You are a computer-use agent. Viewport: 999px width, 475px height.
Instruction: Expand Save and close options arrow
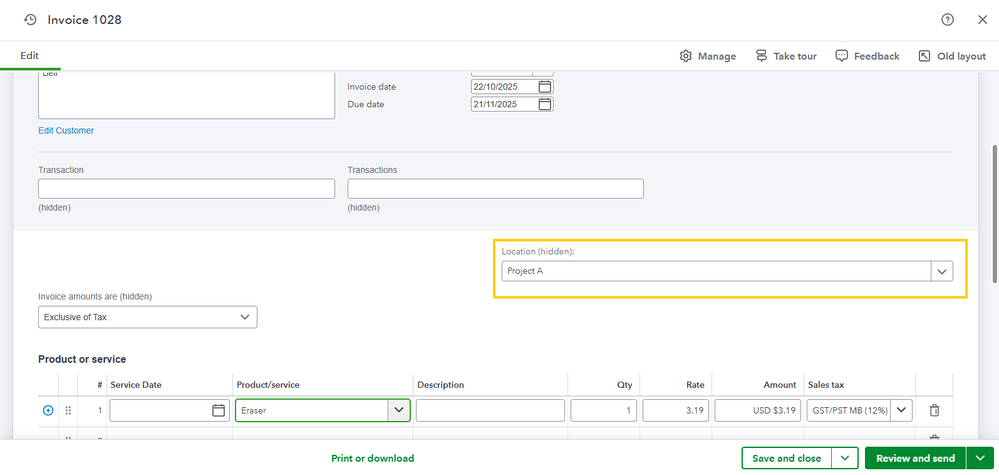point(845,458)
